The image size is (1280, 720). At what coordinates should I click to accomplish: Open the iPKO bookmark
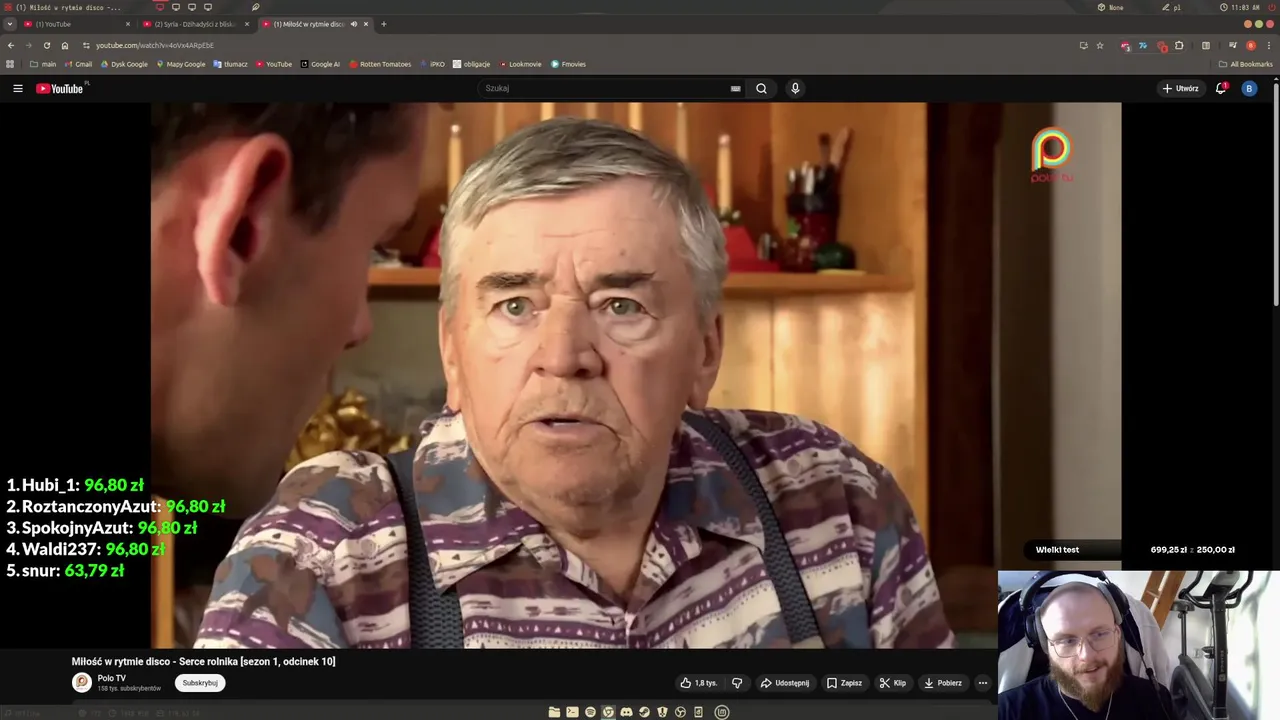(433, 64)
